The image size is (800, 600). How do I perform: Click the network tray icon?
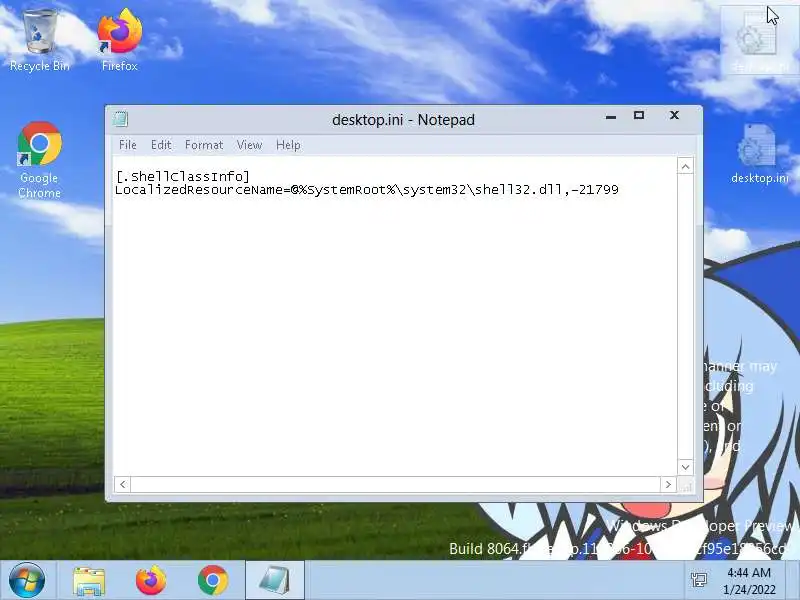698,580
